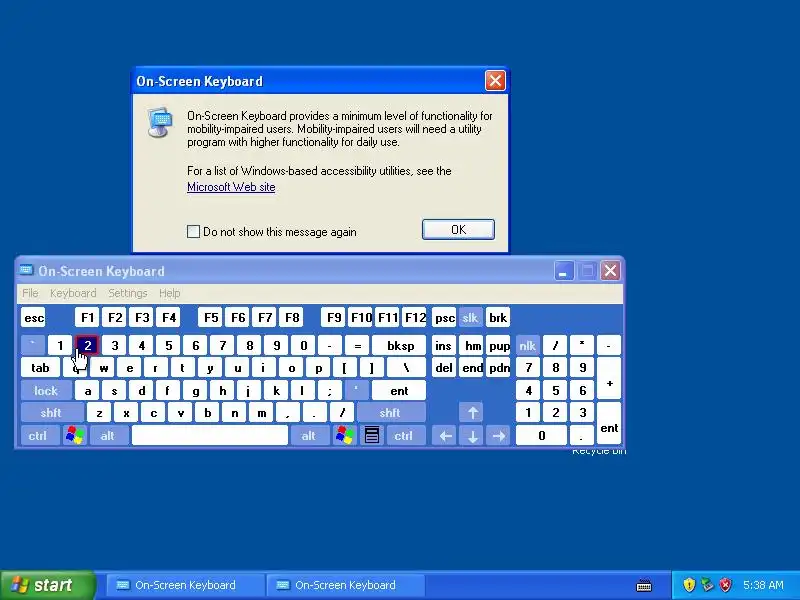Image resolution: width=800 pixels, height=600 pixels.
Task: Toggle the nlk num lock key
Action: (528, 345)
